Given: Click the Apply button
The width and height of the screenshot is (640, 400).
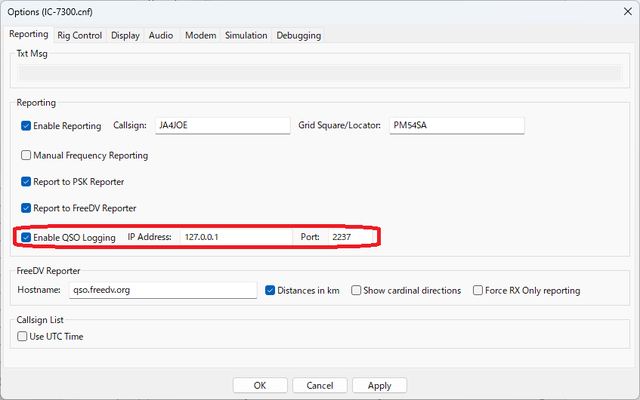Looking at the screenshot, I should 379,385.
